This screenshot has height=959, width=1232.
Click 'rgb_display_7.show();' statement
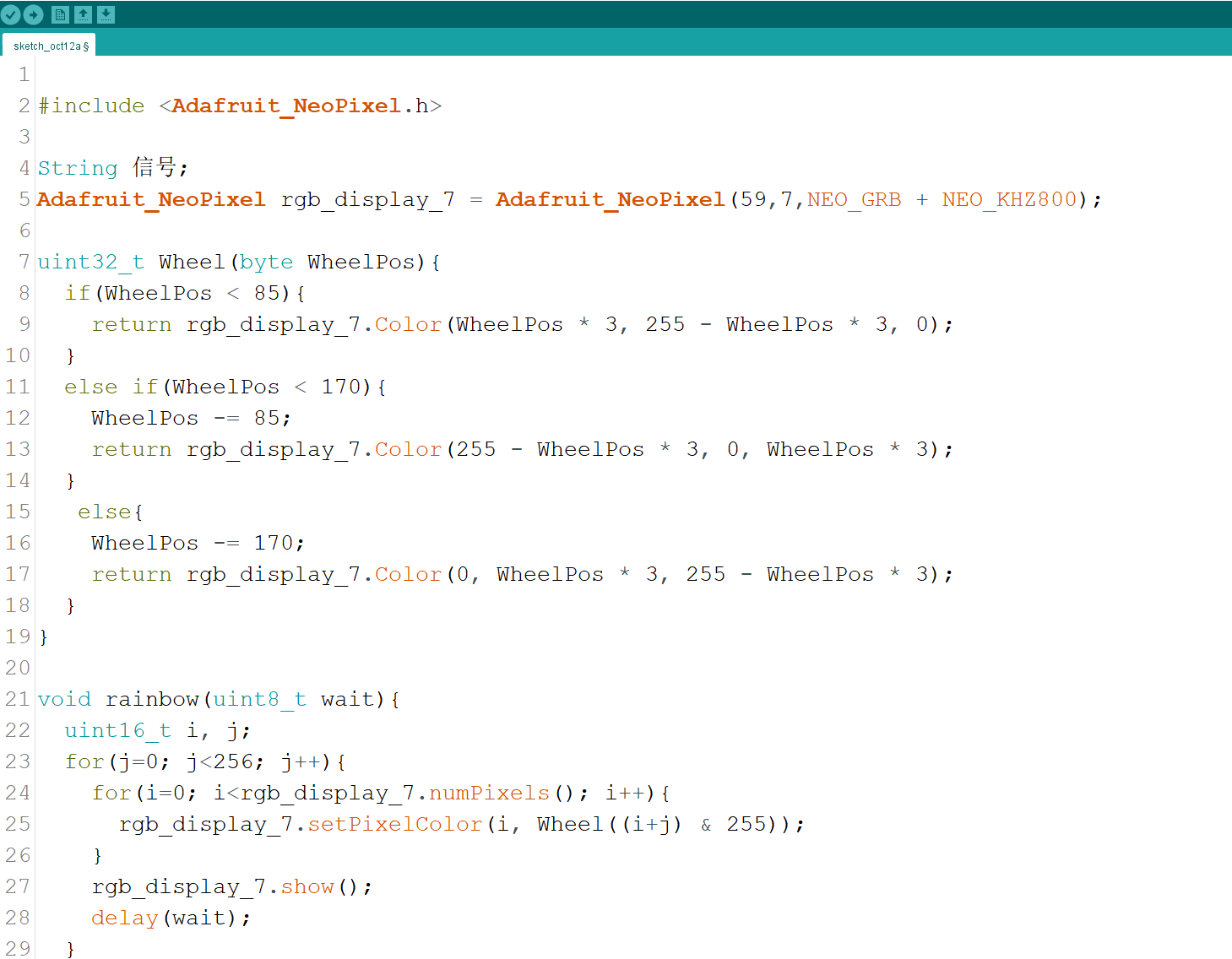pos(232,886)
